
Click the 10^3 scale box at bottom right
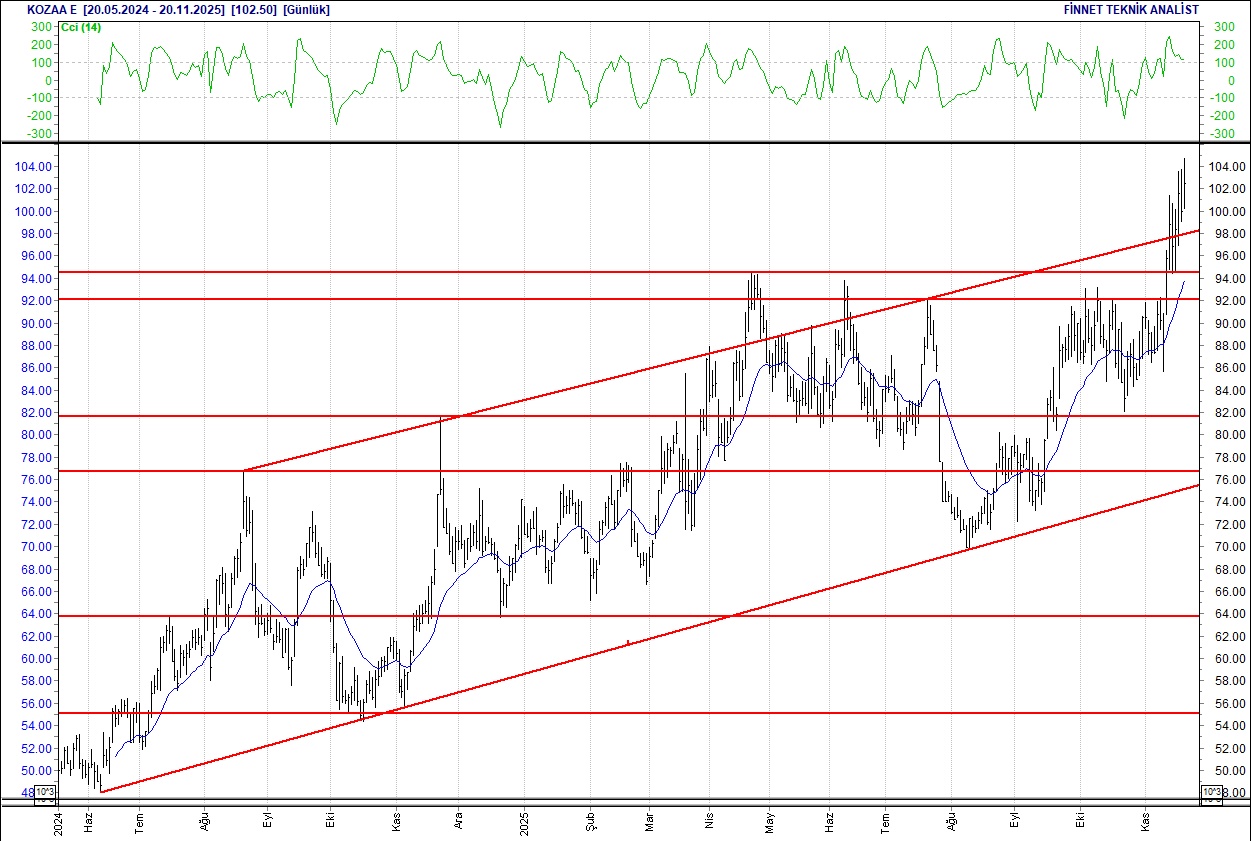click(1211, 790)
